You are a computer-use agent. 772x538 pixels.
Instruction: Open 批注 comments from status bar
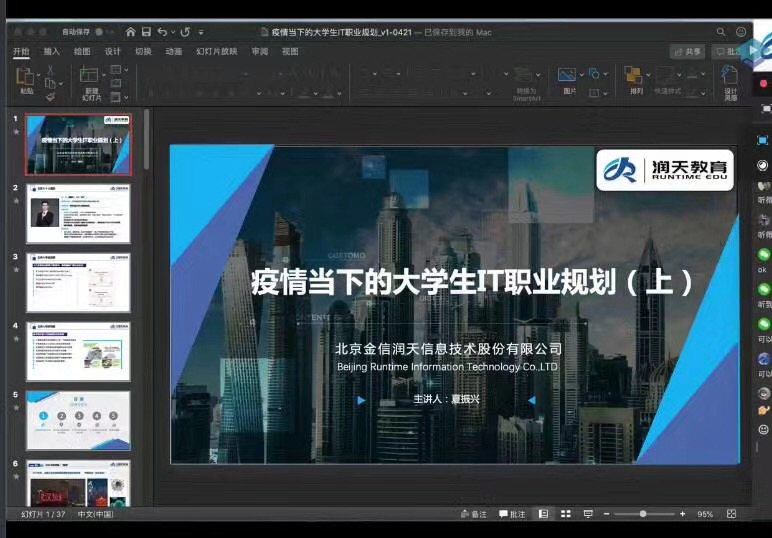[511, 514]
